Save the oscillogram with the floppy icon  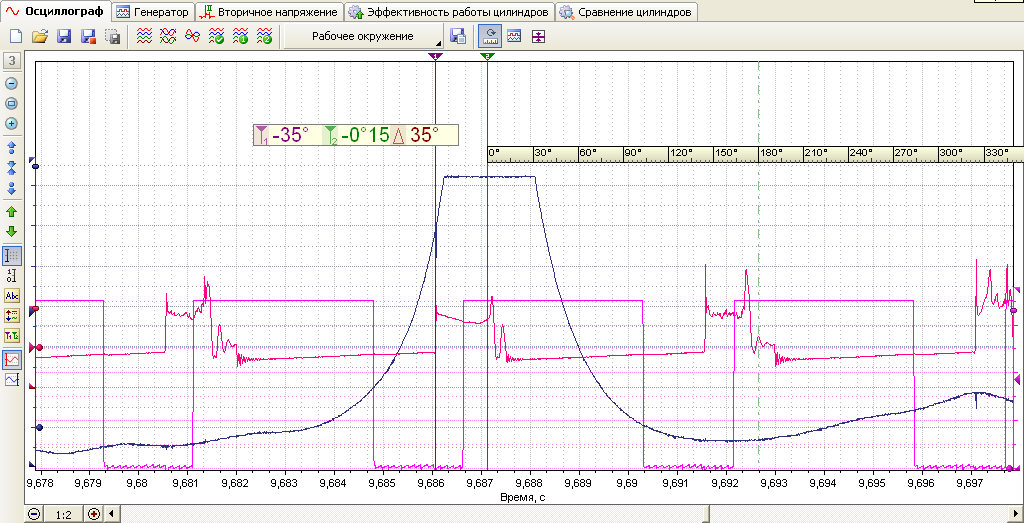pos(64,37)
